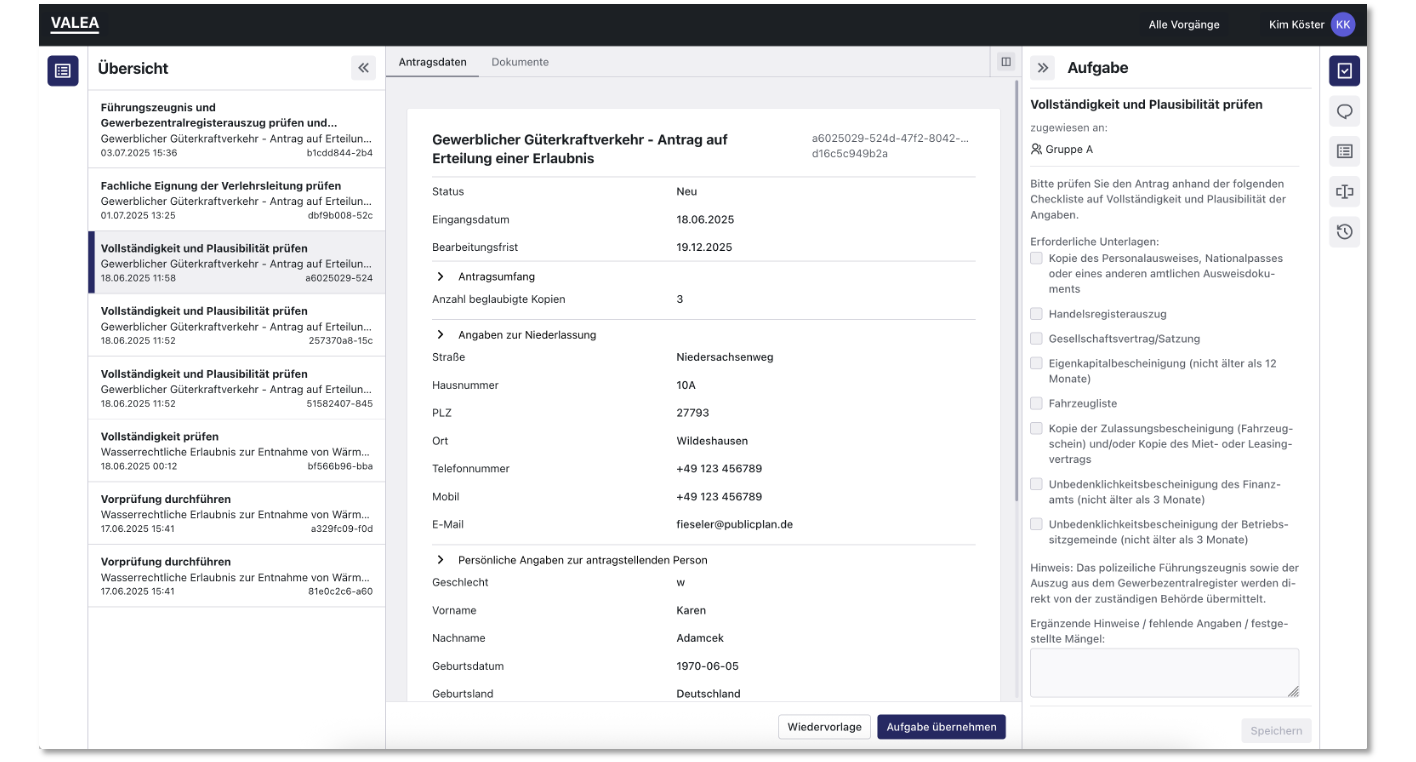Click the Aufgabe übernehmen button
This screenshot has width=1416, height=762.
click(x=941, y=727)
